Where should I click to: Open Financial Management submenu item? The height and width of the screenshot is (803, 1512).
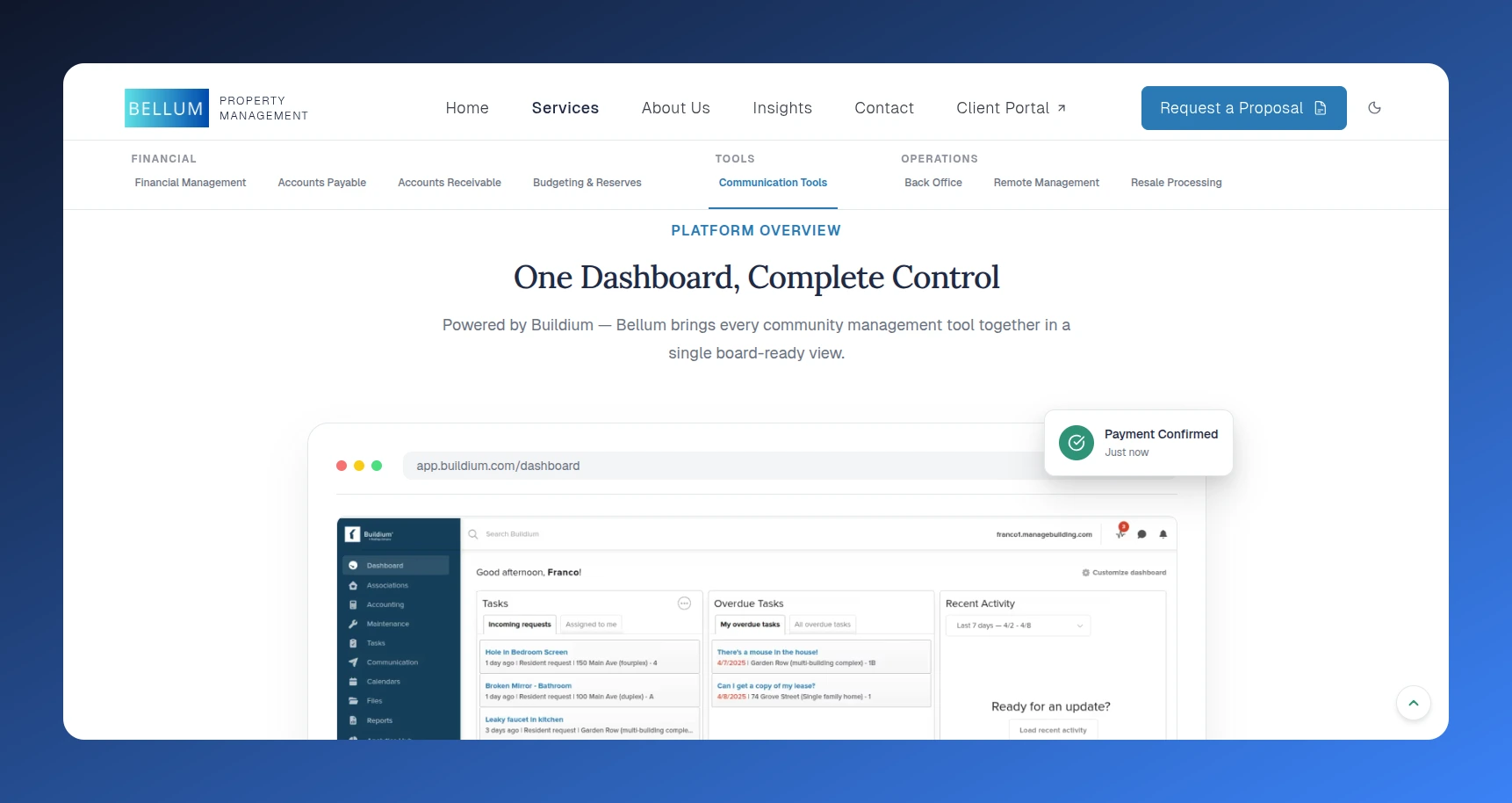191,183
